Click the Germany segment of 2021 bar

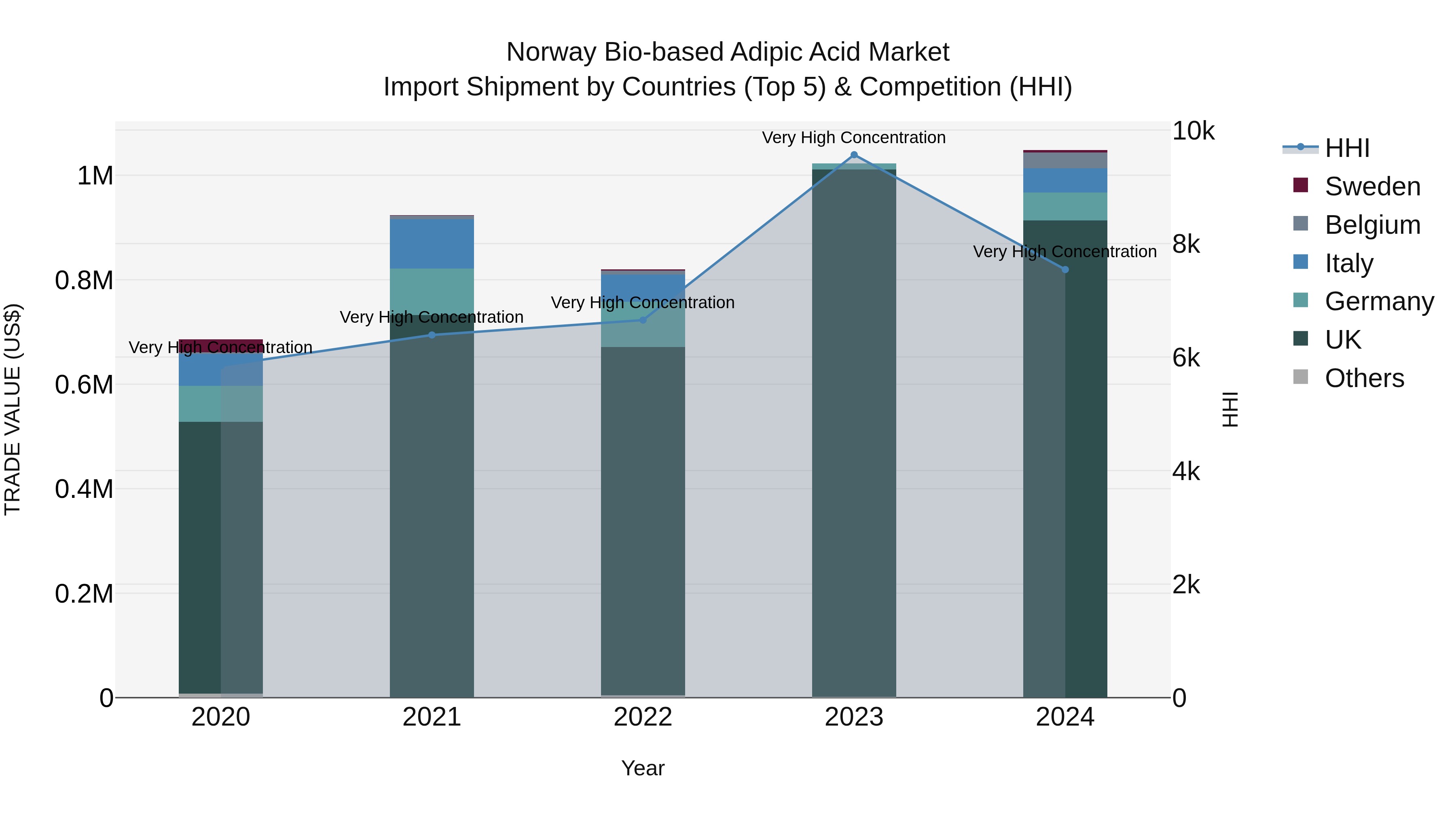coord(432,292)
